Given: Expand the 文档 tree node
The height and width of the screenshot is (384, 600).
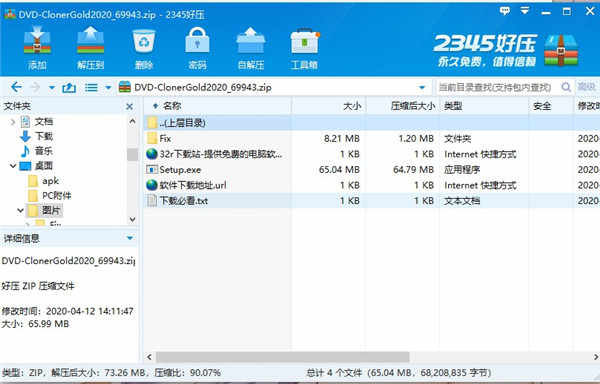Looking at the screenshot, I should (x=13, y=122).
